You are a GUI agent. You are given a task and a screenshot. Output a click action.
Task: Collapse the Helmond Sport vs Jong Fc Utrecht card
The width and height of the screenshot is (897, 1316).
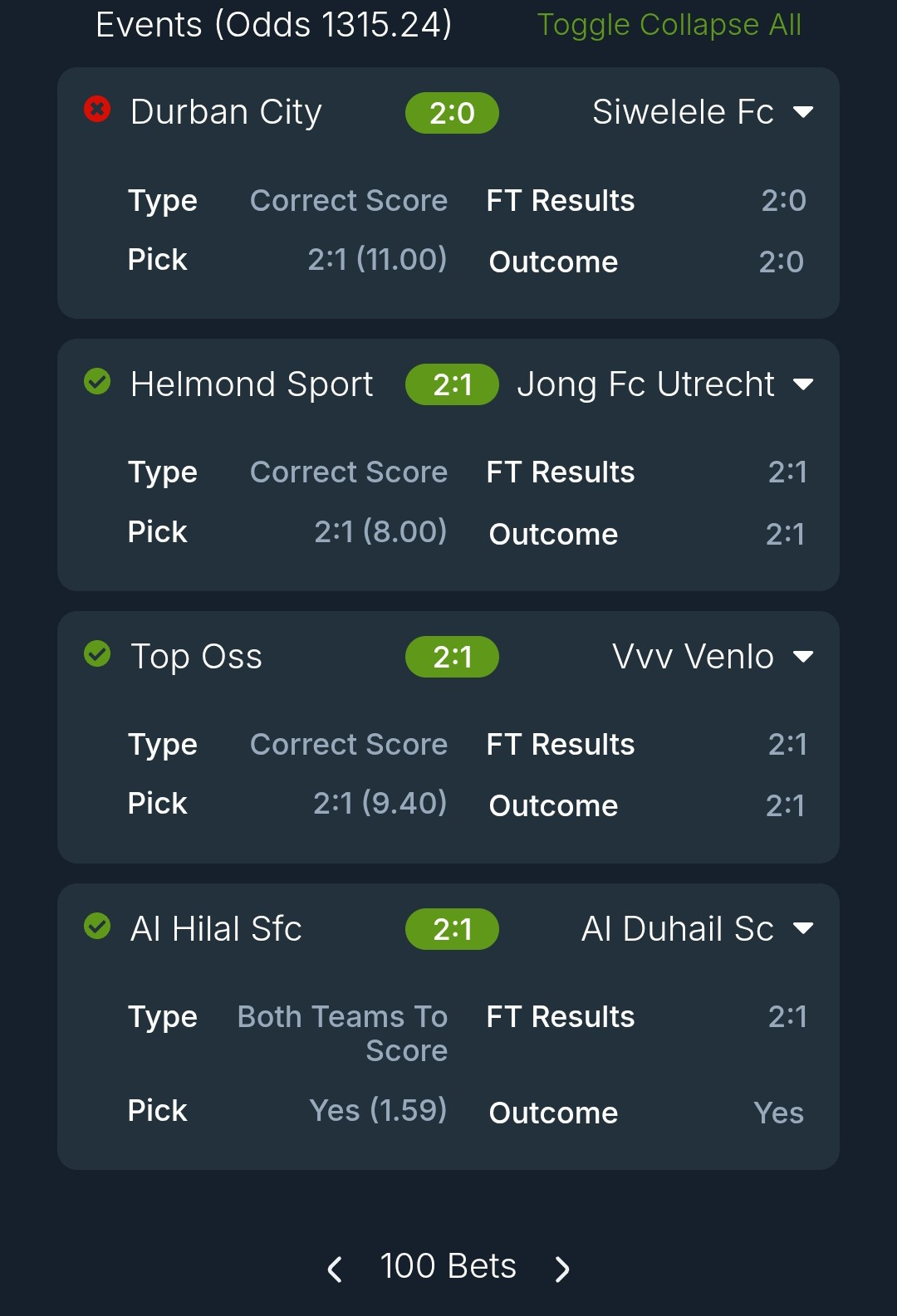click(x=802, y=384)
